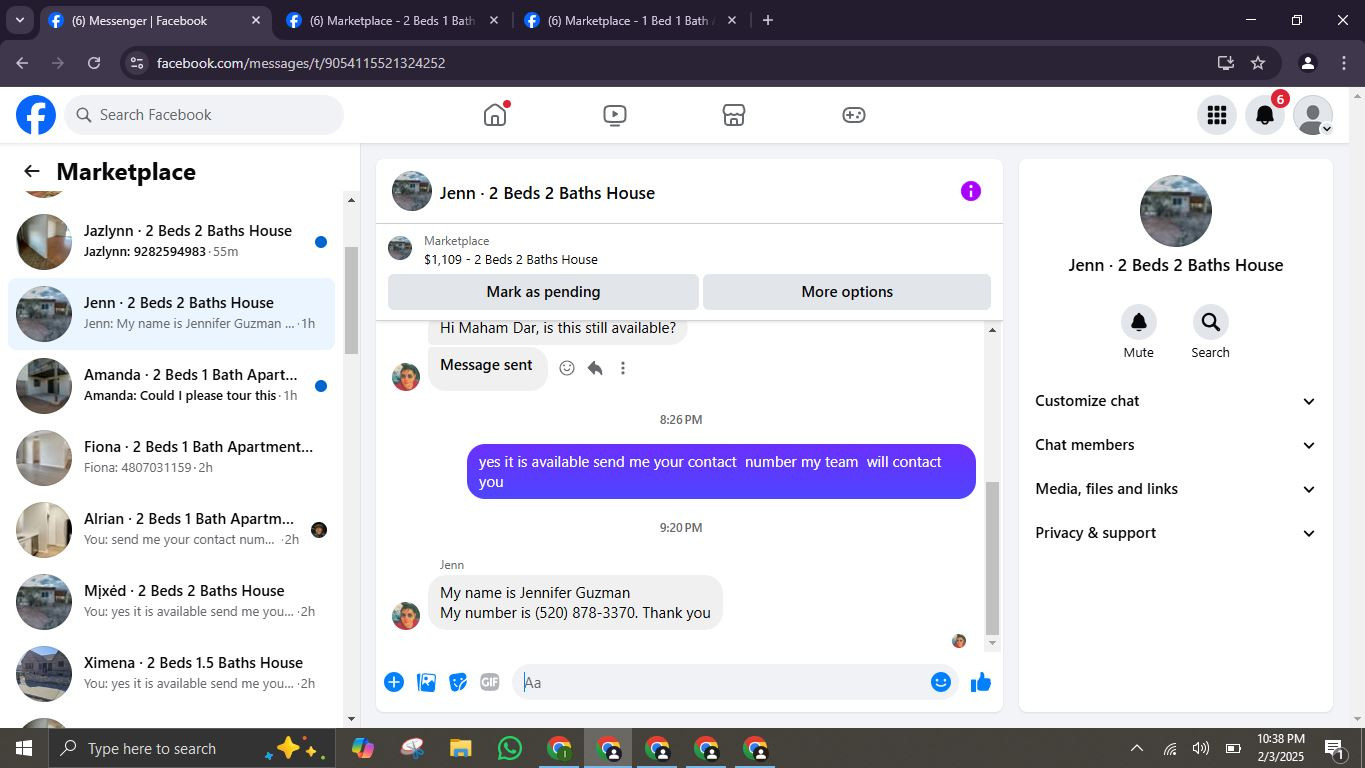Click the Search Facebook box
This screenshot has height=768, width=1365.
pyautogui.click(x=204, y=115)
